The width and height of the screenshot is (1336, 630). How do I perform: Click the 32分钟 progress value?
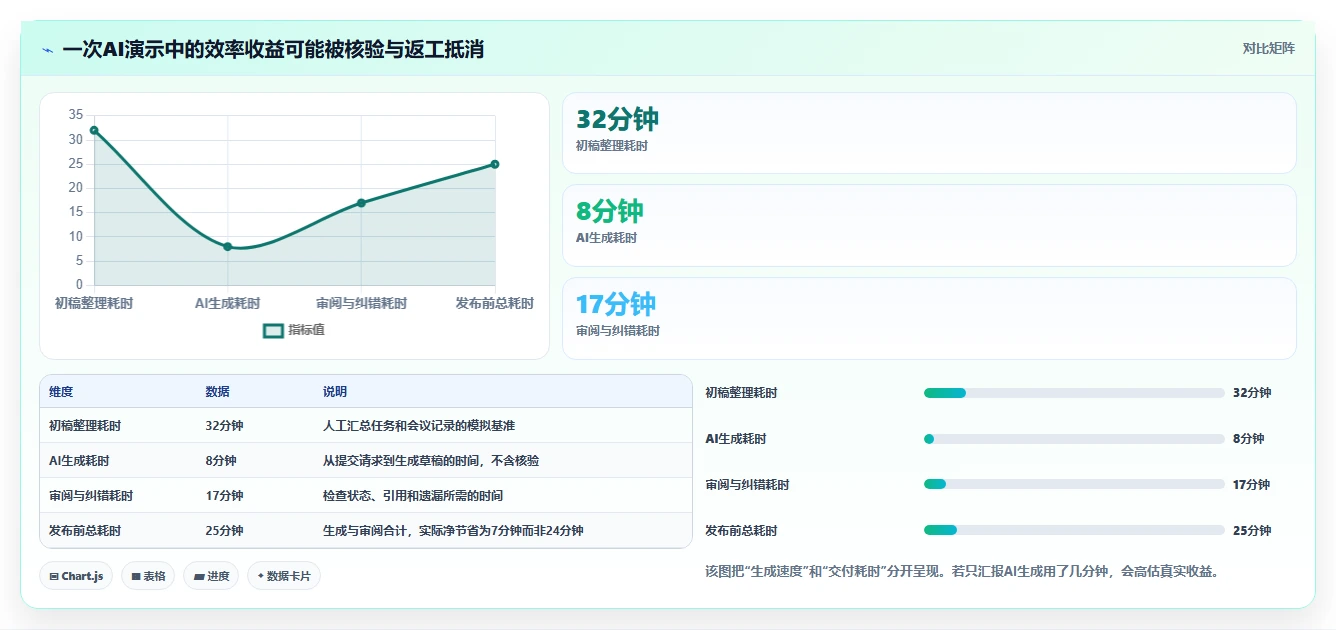click(x=1252, y=393)
